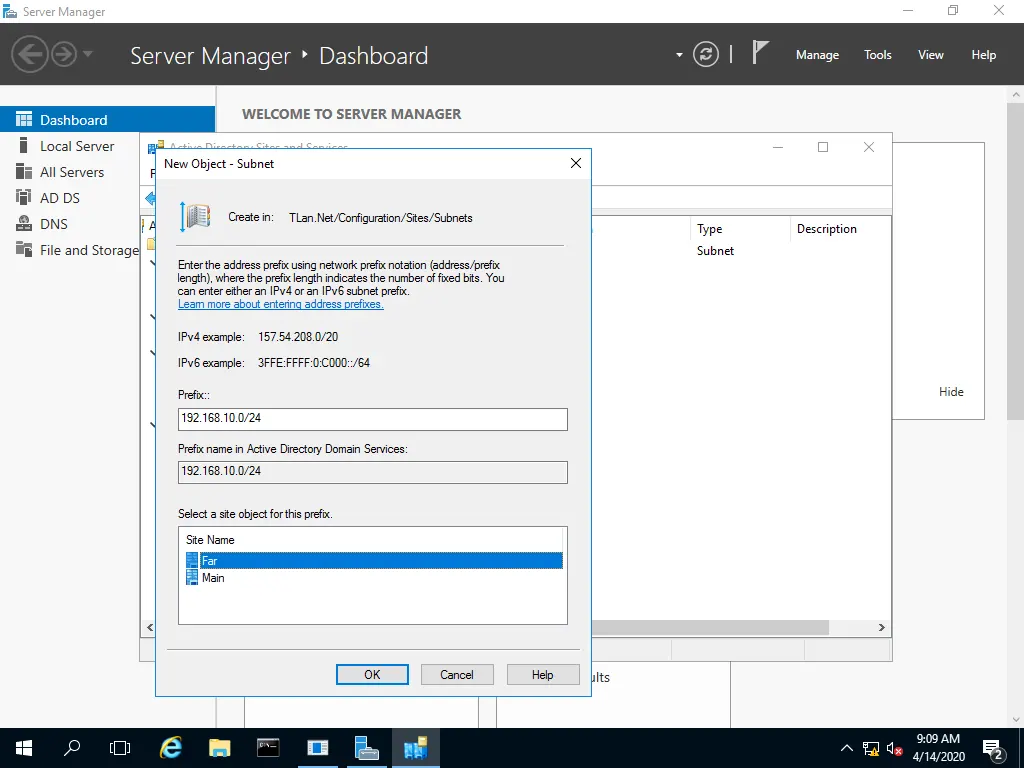Open the taskbar clock and date
Viewport: 1024px width, 768px height.
pos(938,748)
